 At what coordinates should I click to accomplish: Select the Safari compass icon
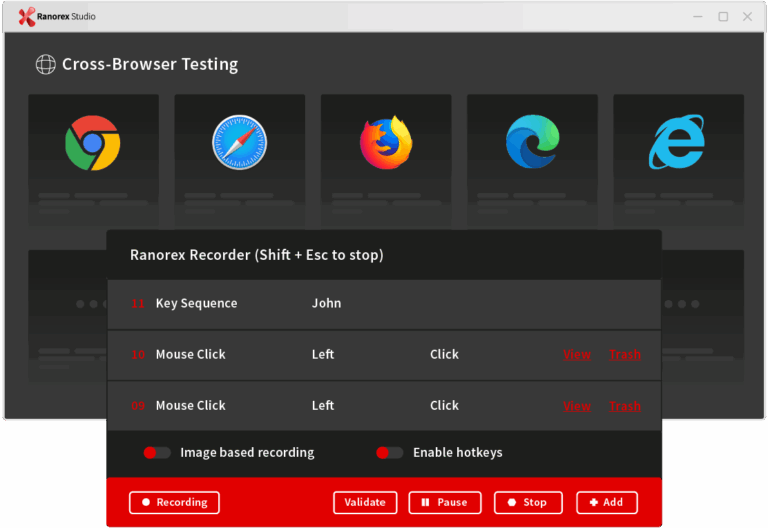240,143
